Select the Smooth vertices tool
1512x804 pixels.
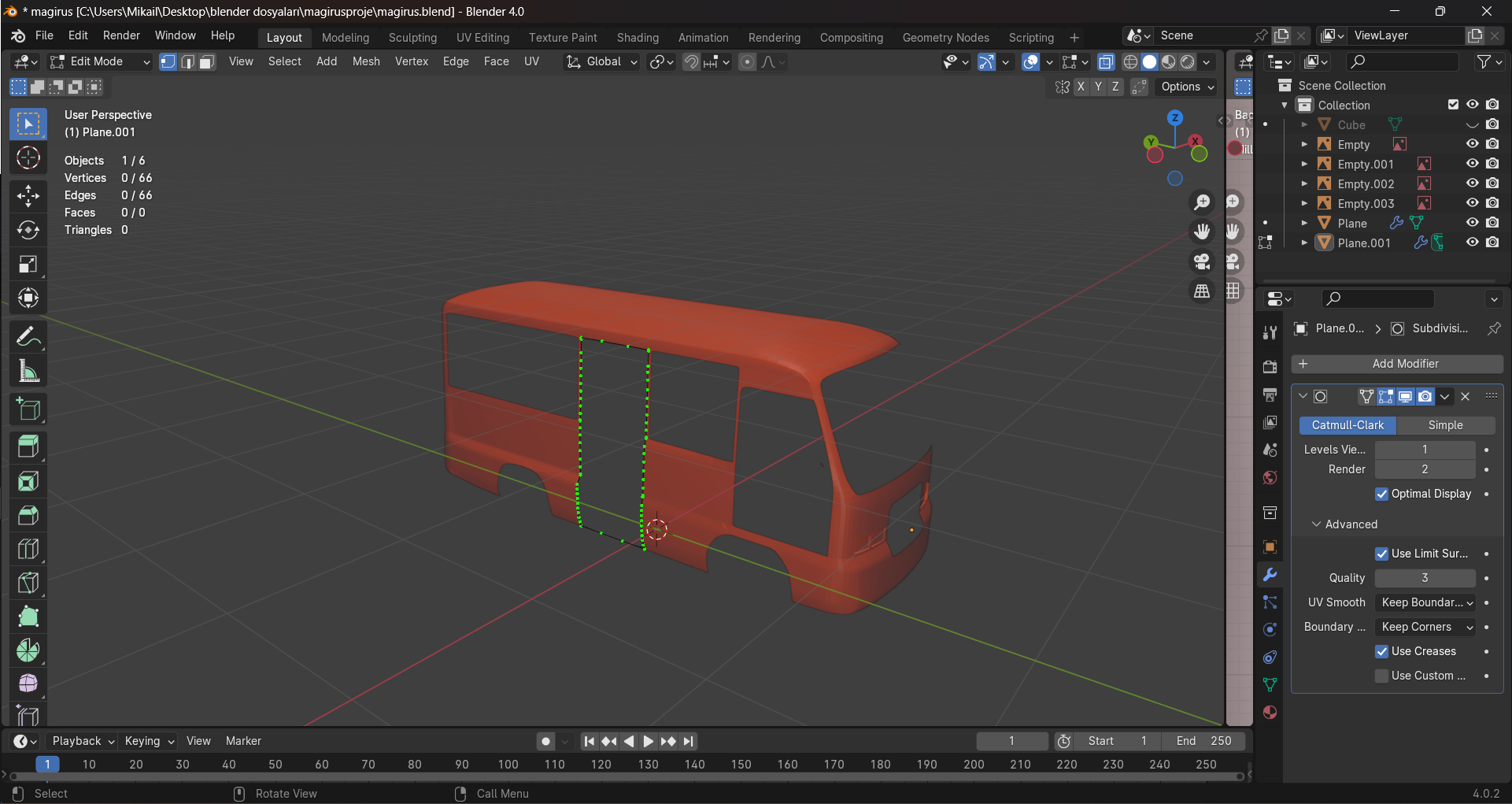click(28, 684)
